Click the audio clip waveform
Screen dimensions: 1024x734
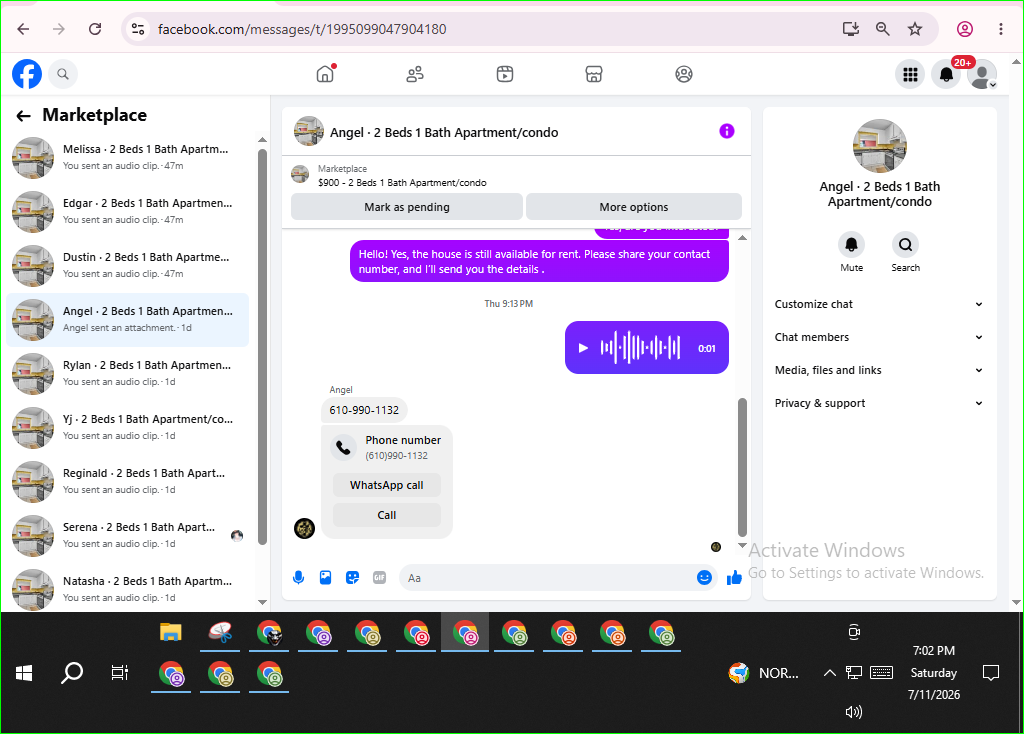(640, 347)
